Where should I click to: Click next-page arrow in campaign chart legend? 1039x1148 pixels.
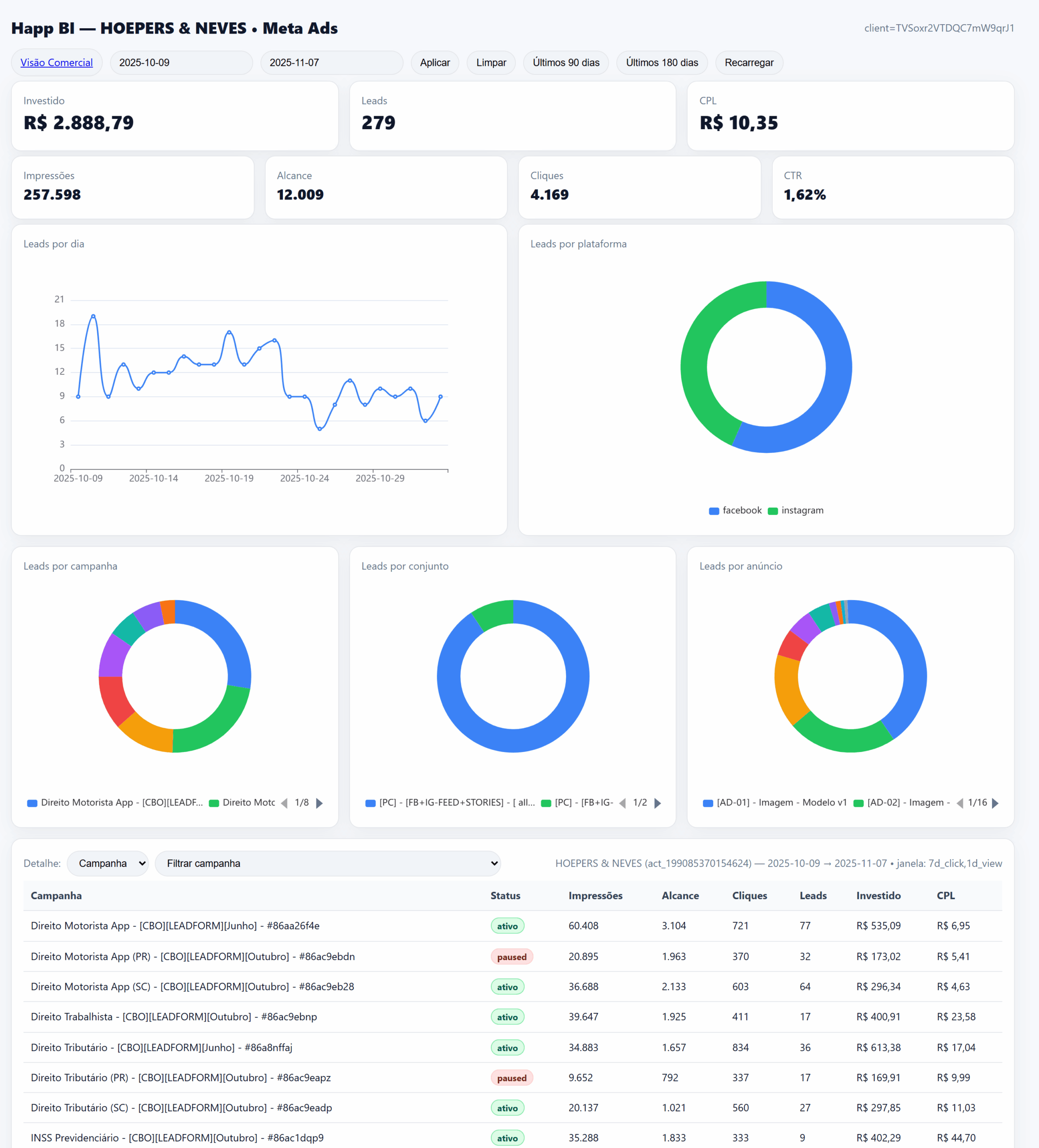point(320,803)
